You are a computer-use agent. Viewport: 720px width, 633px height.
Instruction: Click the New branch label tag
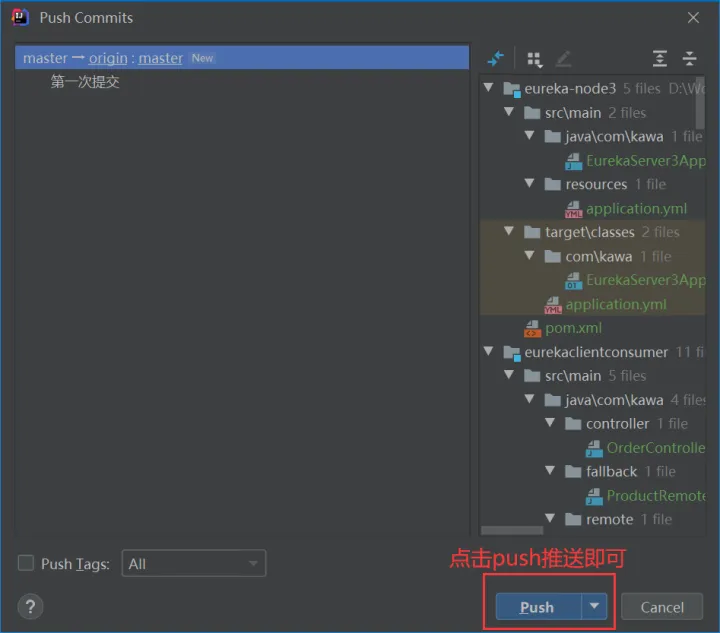[202, 58]
